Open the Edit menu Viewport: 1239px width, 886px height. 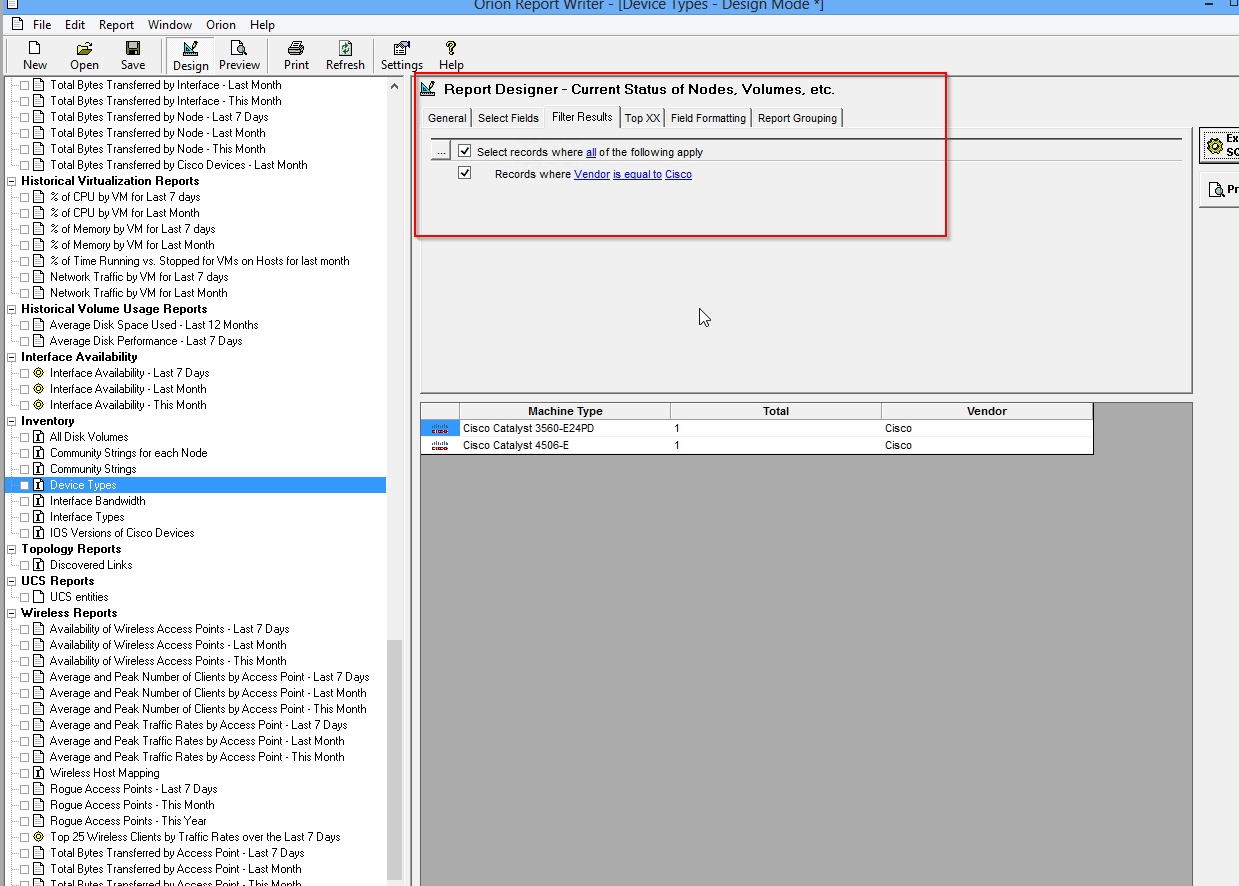click(x=75, y=25)
